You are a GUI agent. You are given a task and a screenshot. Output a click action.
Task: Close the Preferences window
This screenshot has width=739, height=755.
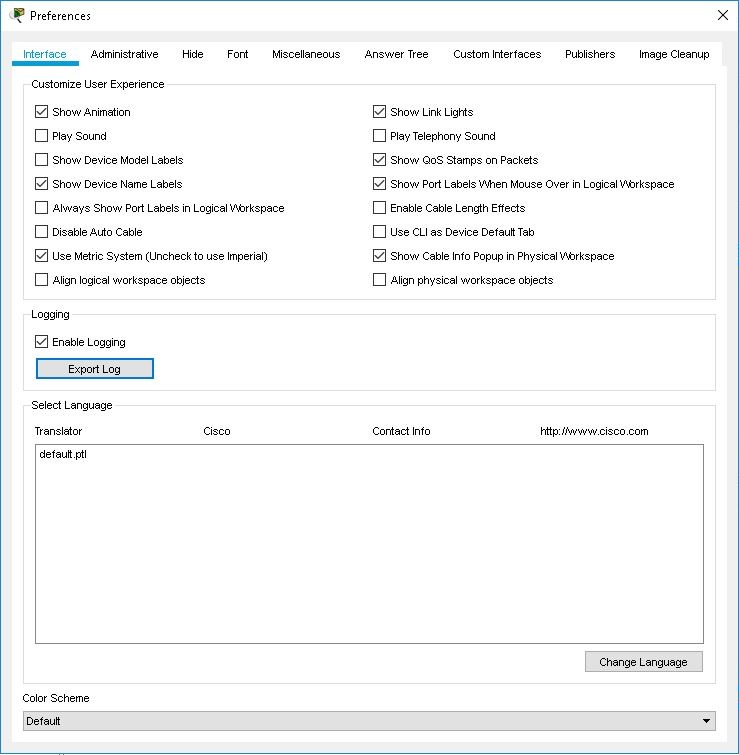[722, 15]
